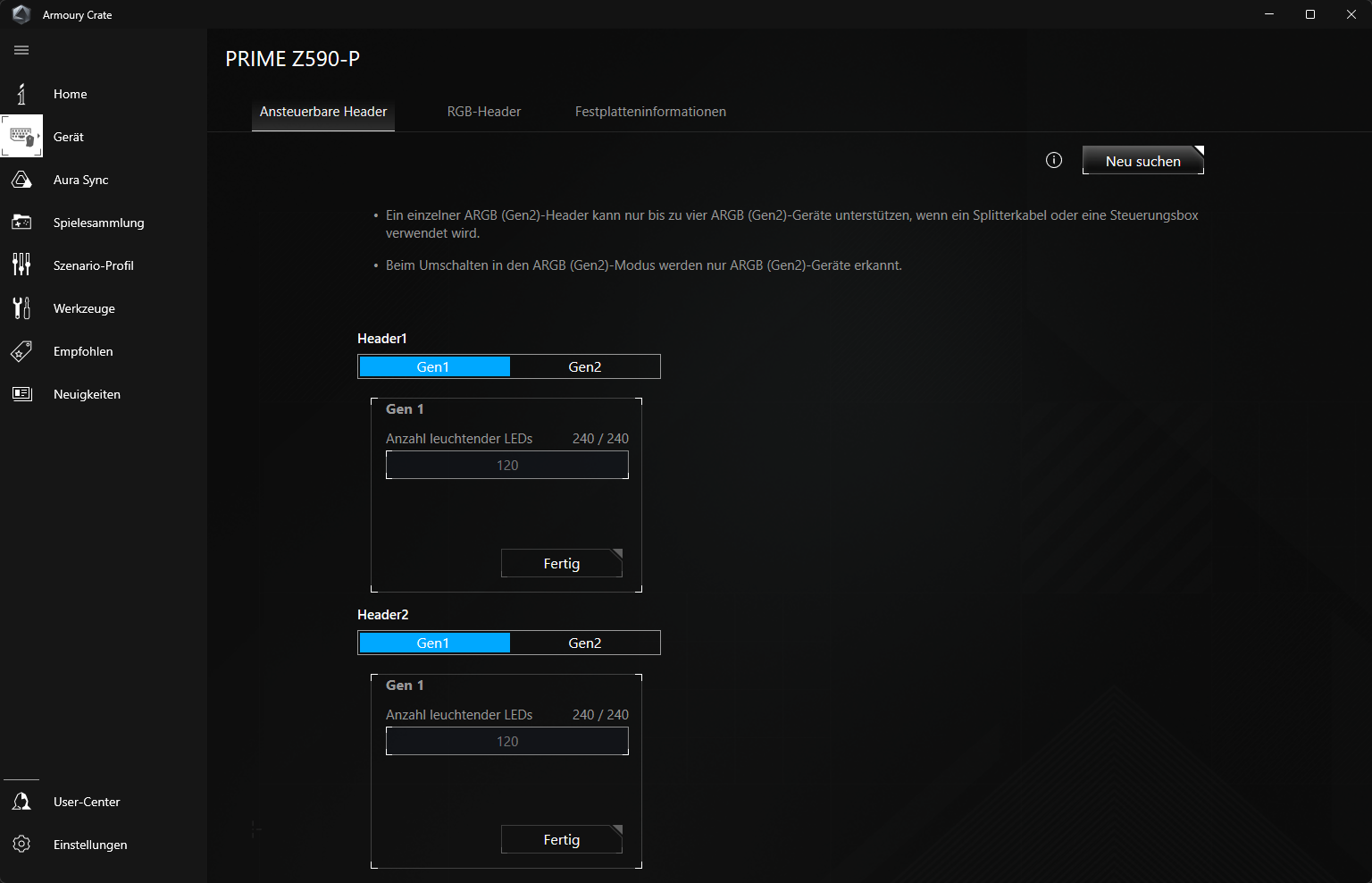Open Spielesammlung menu entry
1372x883 pixels.
99,223
